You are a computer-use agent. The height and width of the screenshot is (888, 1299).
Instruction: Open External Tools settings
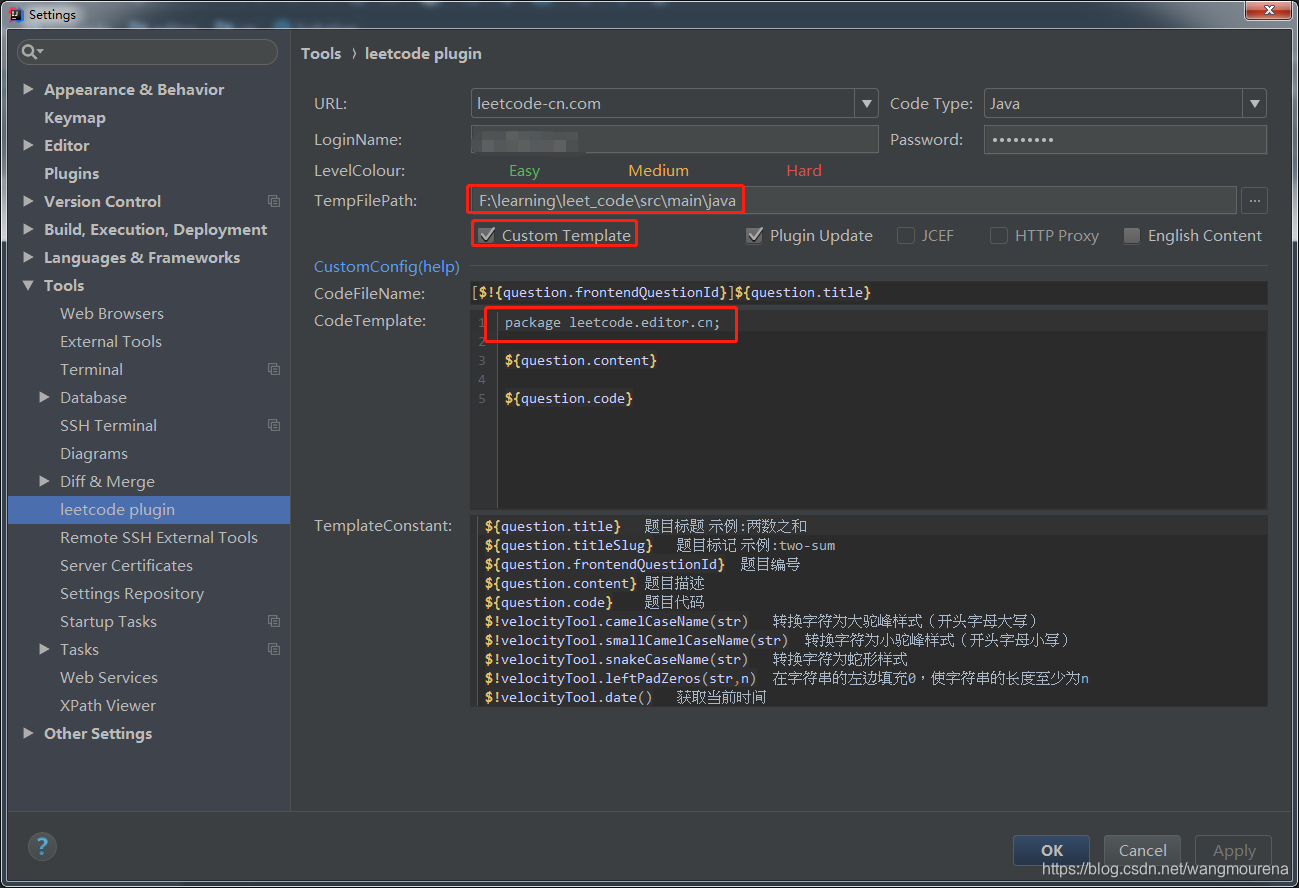pyautogui.click(x=111, y=341)
